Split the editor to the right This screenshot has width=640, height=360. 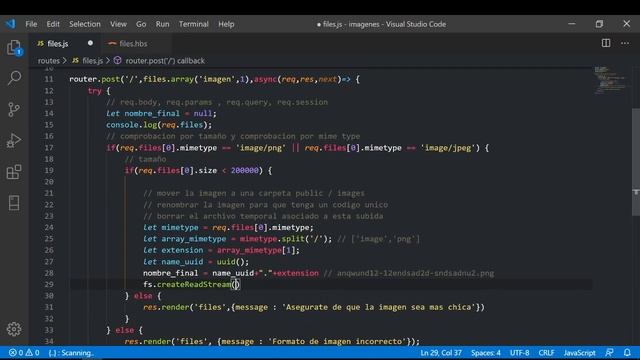point(606,43)
